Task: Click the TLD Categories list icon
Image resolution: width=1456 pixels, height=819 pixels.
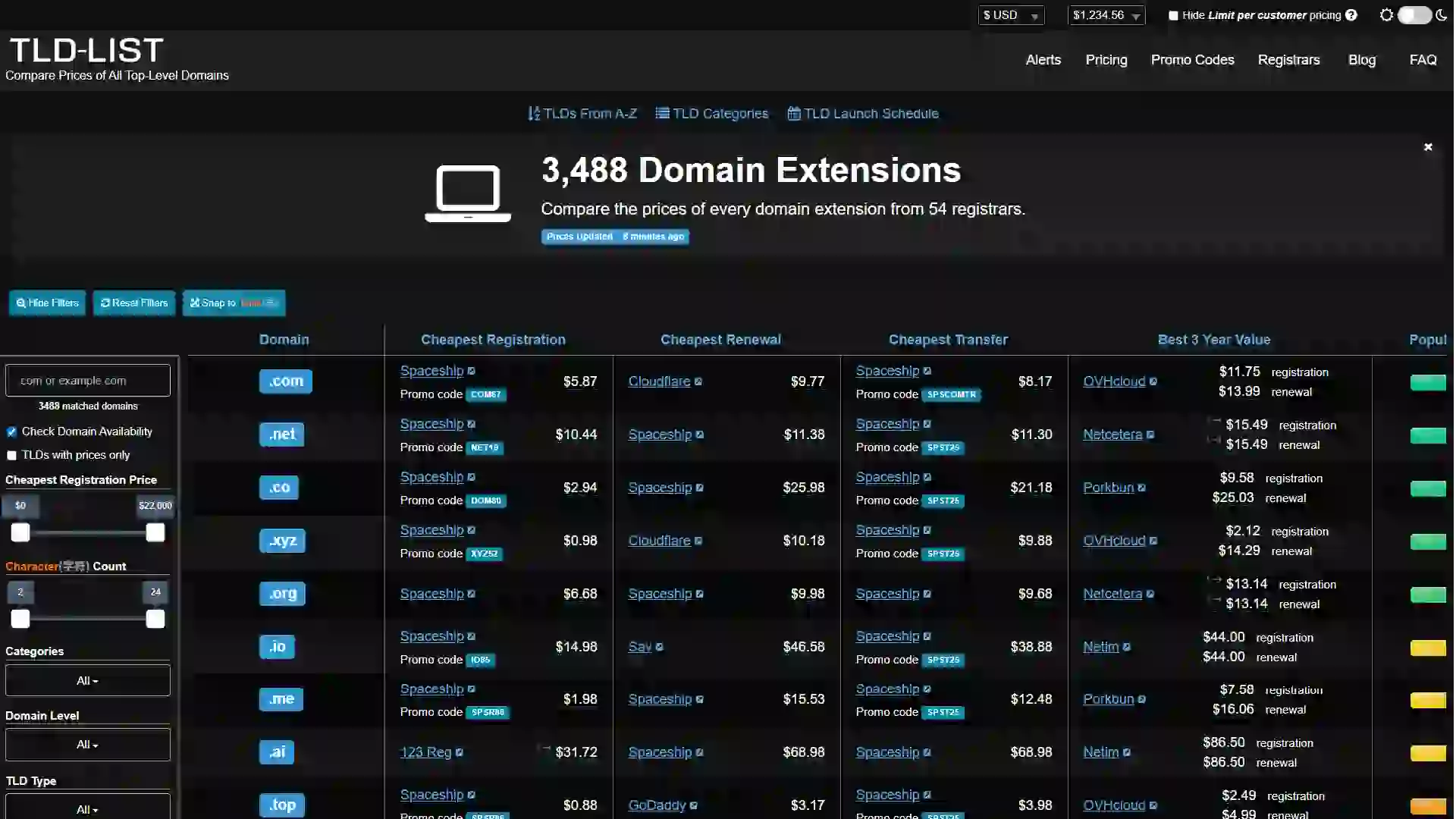Action: point(662,114)
